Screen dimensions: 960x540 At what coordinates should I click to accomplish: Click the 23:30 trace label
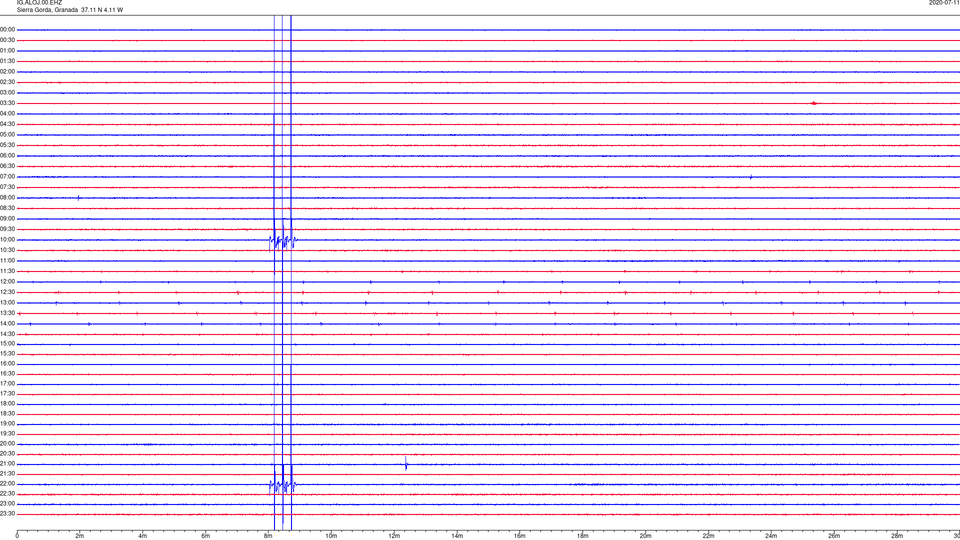(8, 514)
